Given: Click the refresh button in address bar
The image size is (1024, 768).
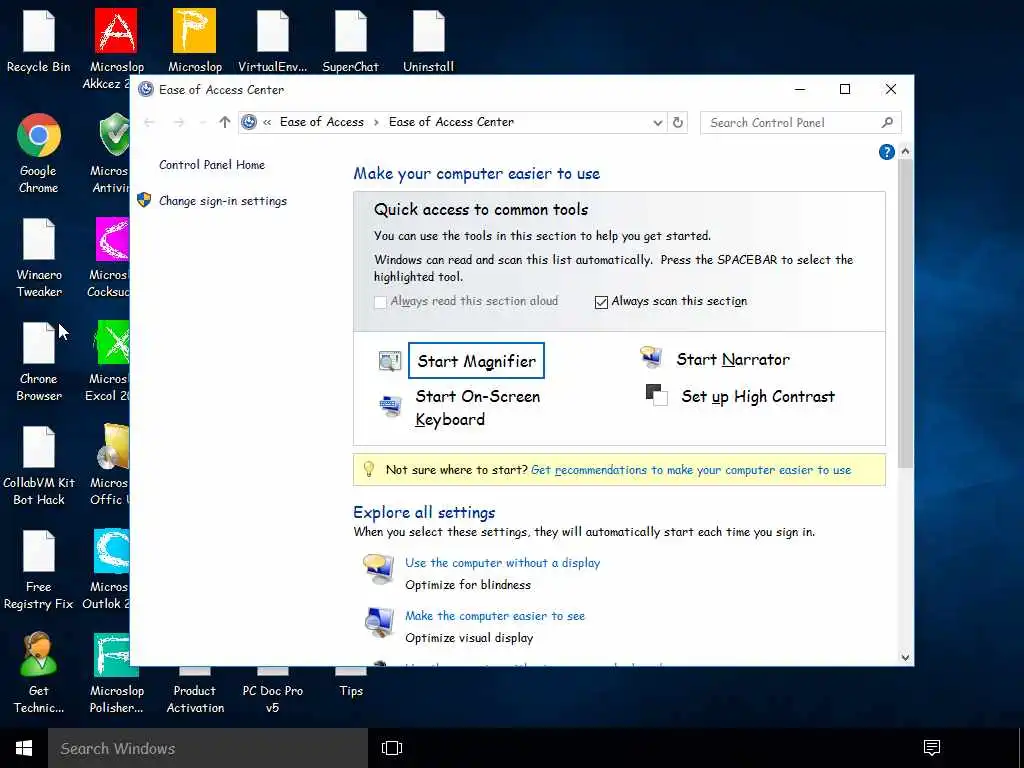Looking at the screenshot, I should pyautogui.click(x=678, y=122).
